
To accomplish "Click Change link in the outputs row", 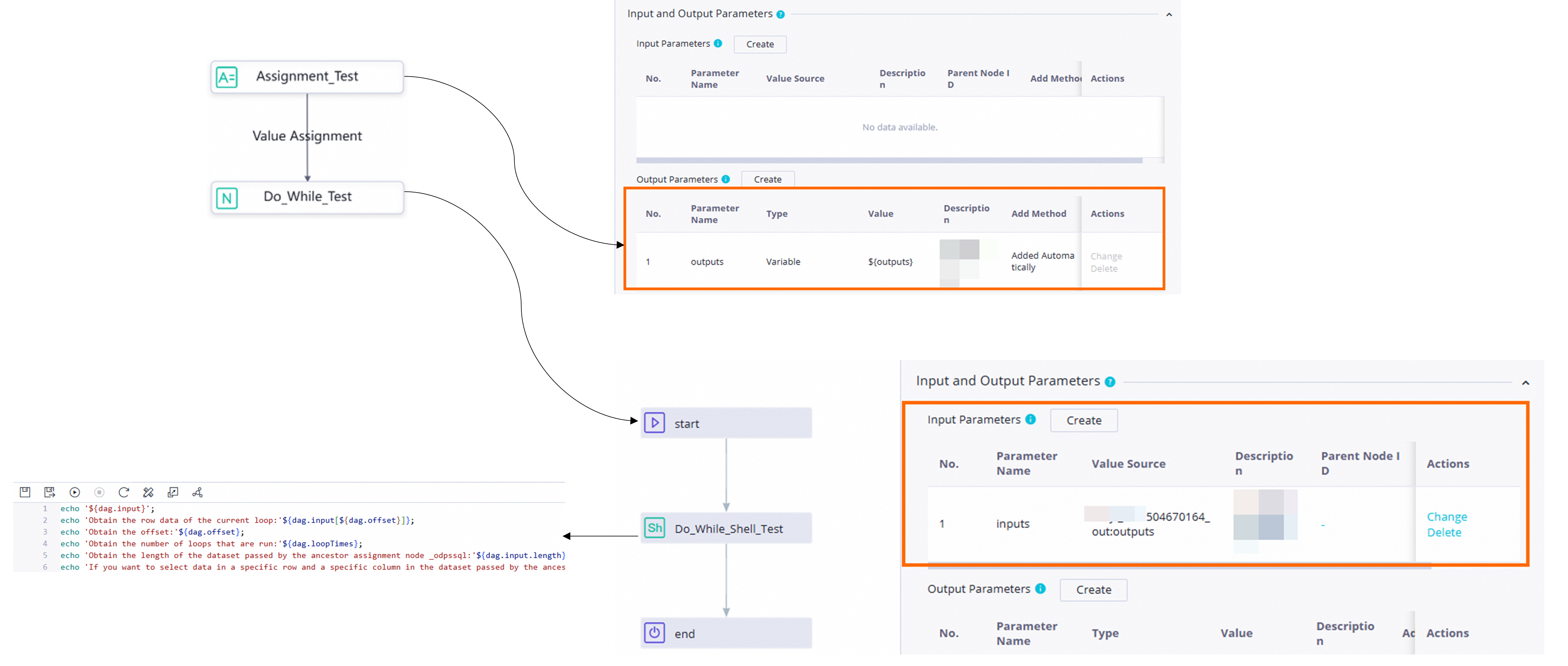I will pyautogui.click(x=1106, y=256).
